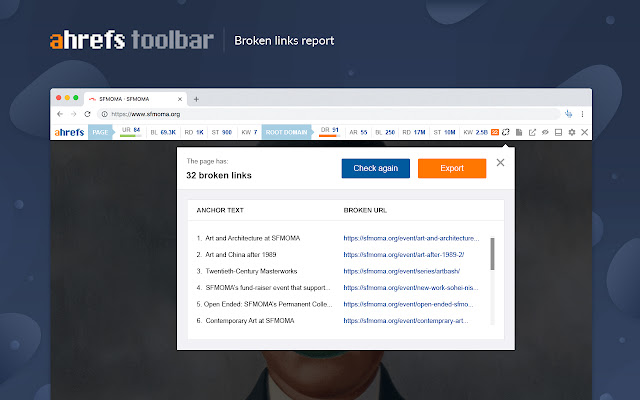The height and width of the screenshot is (400, 640).
Task: Click the site info icon in address bar
Action: pos(104,114)
